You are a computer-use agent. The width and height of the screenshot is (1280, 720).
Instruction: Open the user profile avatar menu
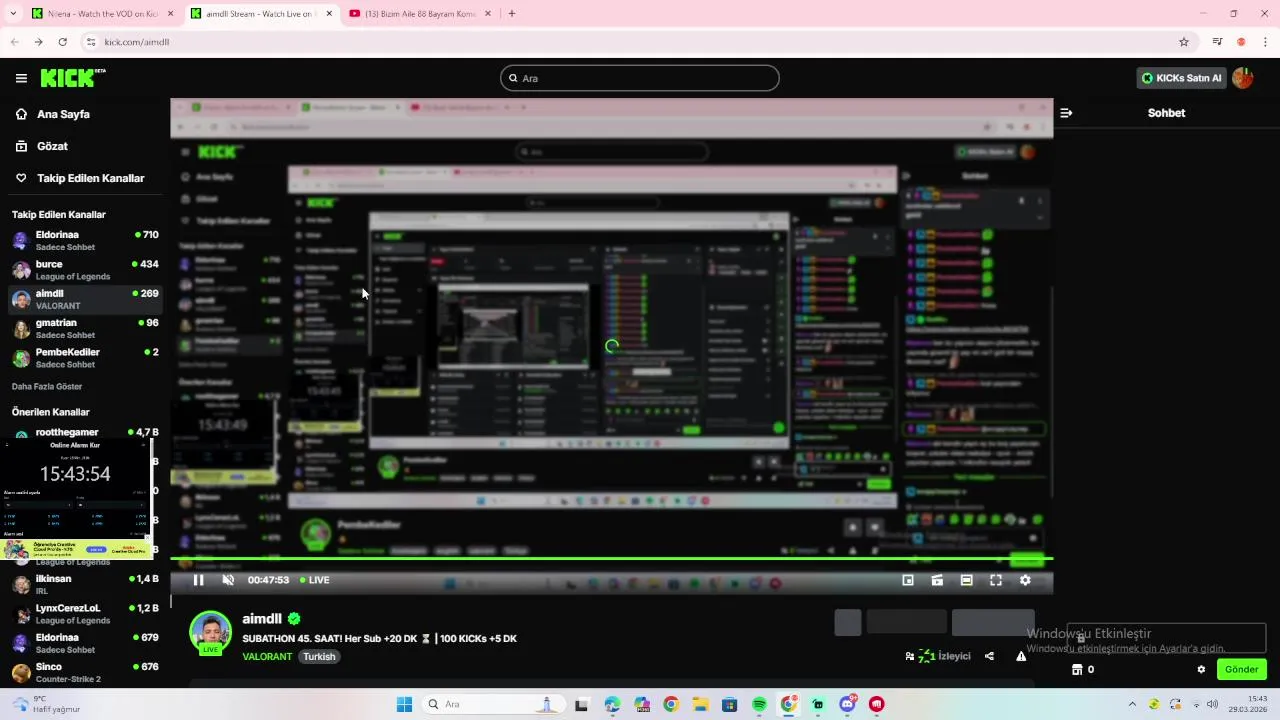coord(1243,78)
